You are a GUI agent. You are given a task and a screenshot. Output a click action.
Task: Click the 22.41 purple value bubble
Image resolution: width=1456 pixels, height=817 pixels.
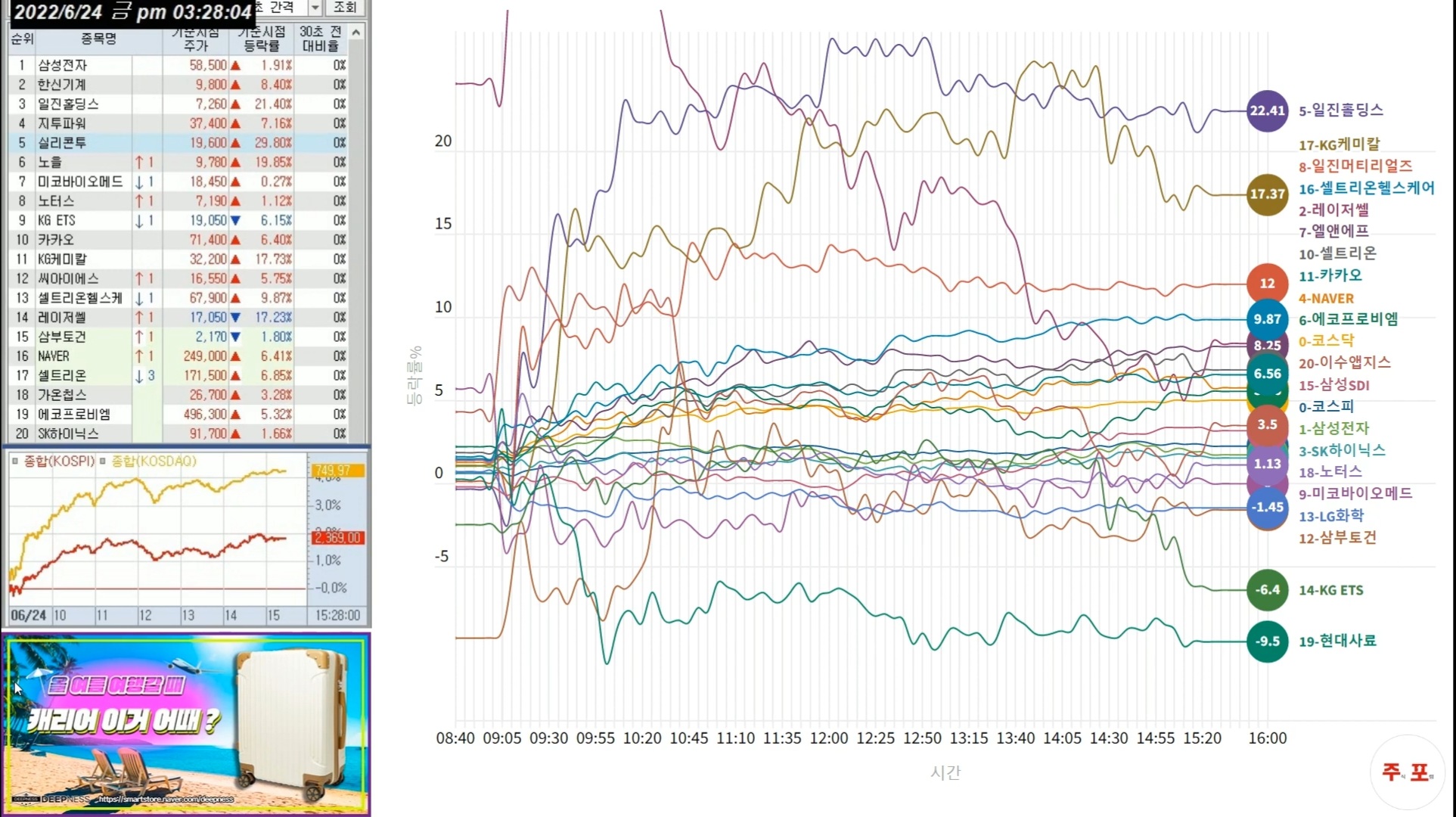(1267, 110)
